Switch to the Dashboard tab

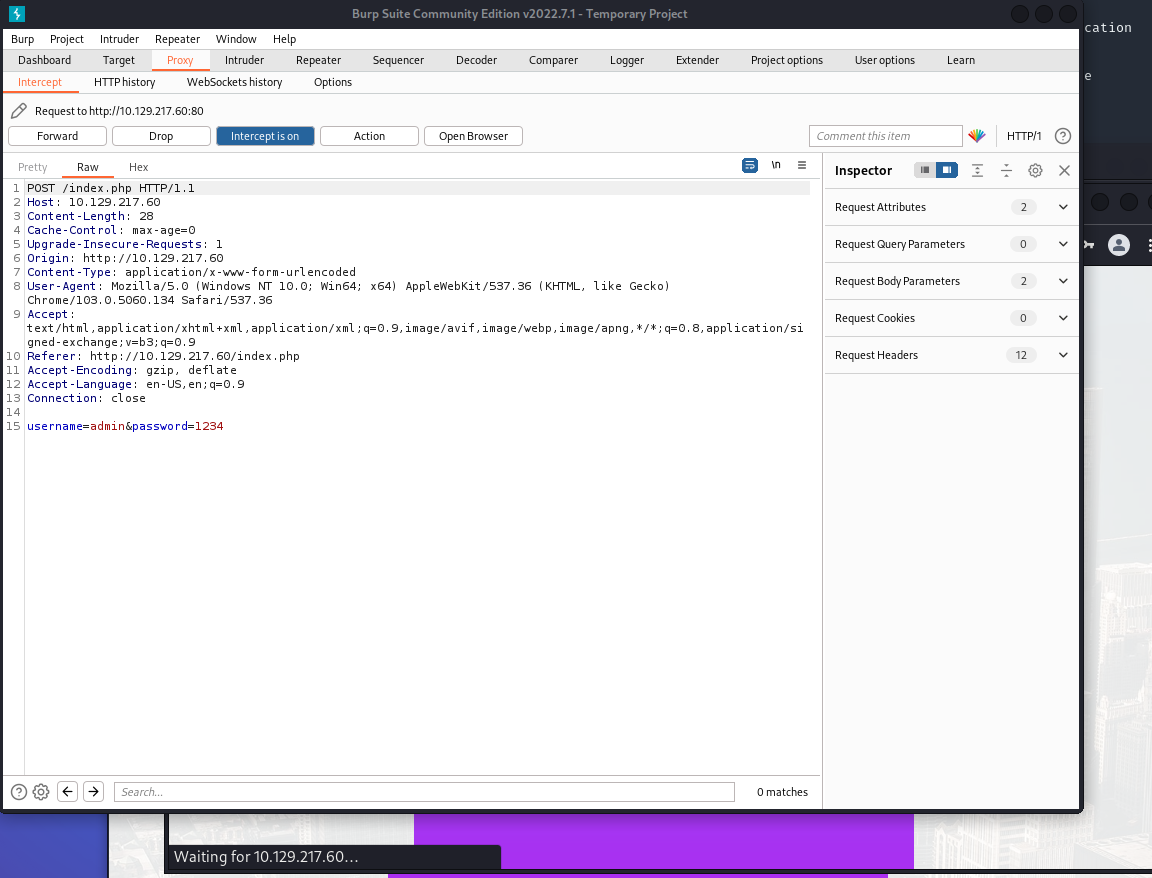45,60
